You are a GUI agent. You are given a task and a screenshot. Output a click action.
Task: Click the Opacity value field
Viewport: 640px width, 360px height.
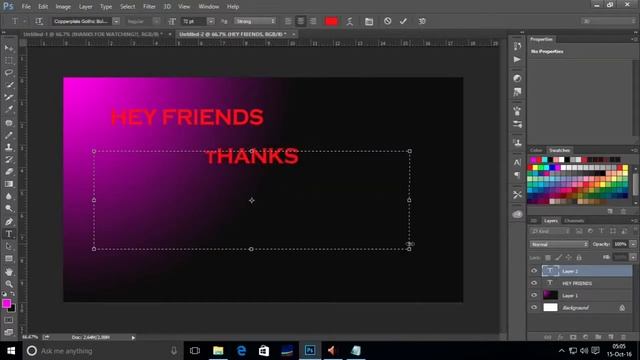click(620, 244)
